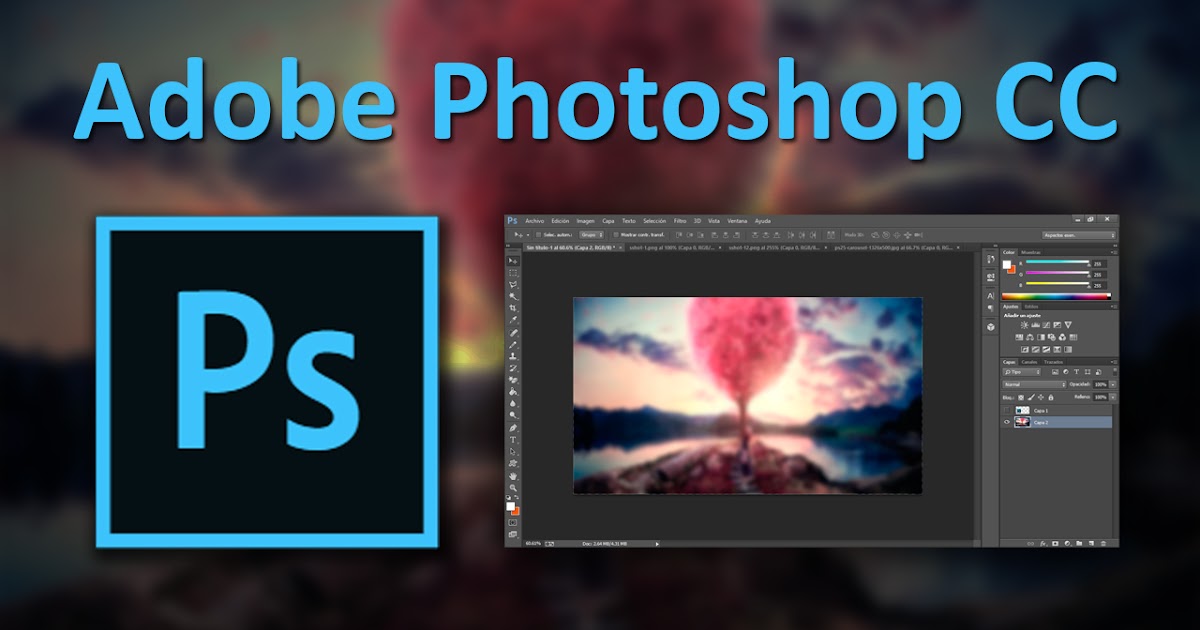Open the Aspectos esen. workspace dropdown
Screen dimensions: 1200x630
click(x=1079, y=235)
